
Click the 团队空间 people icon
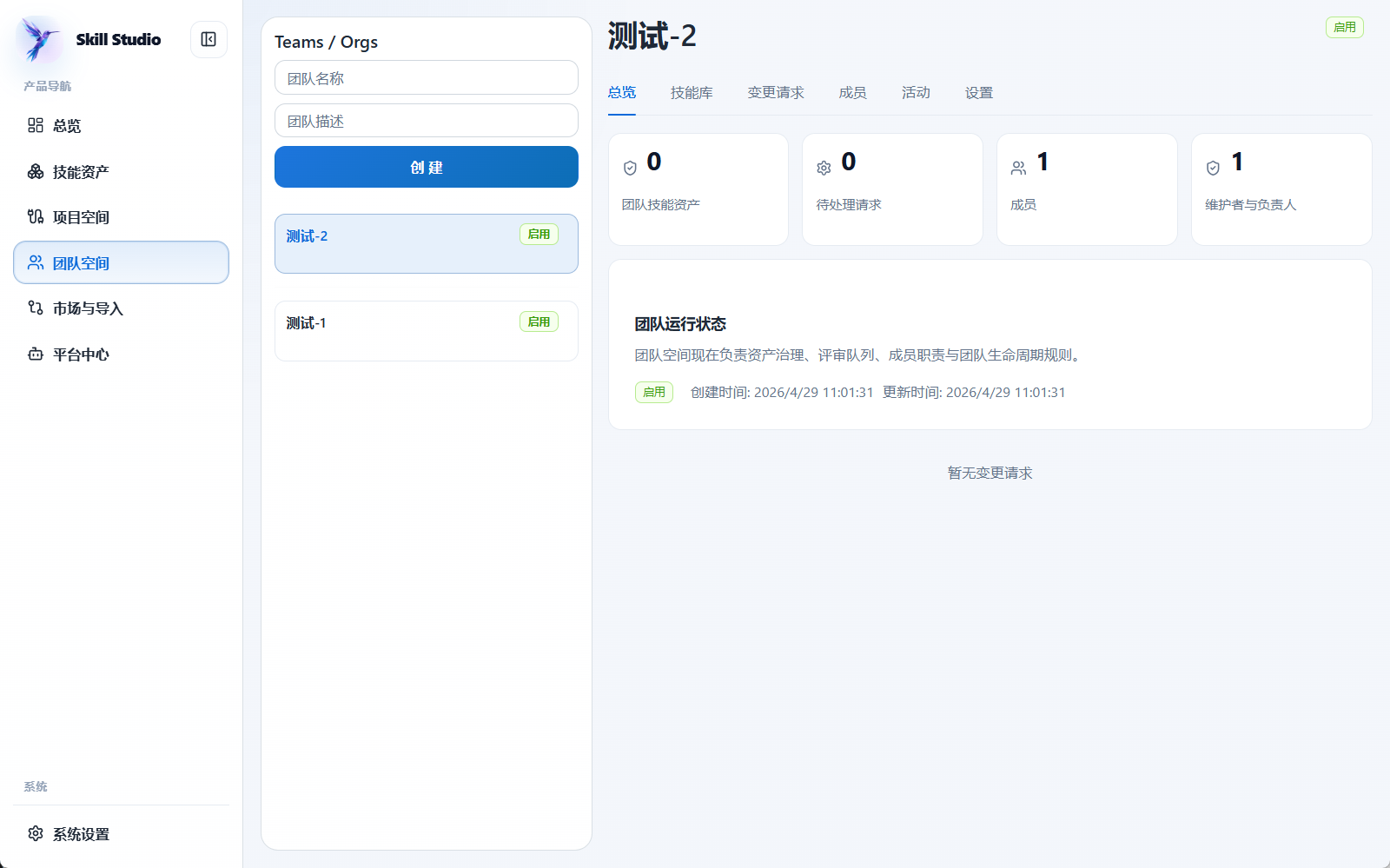point(36,262)
